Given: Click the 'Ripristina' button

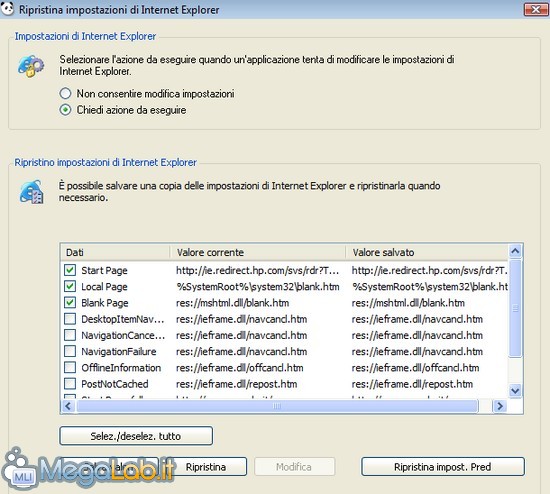Looking at the screenshot, I should pos(206,467).
